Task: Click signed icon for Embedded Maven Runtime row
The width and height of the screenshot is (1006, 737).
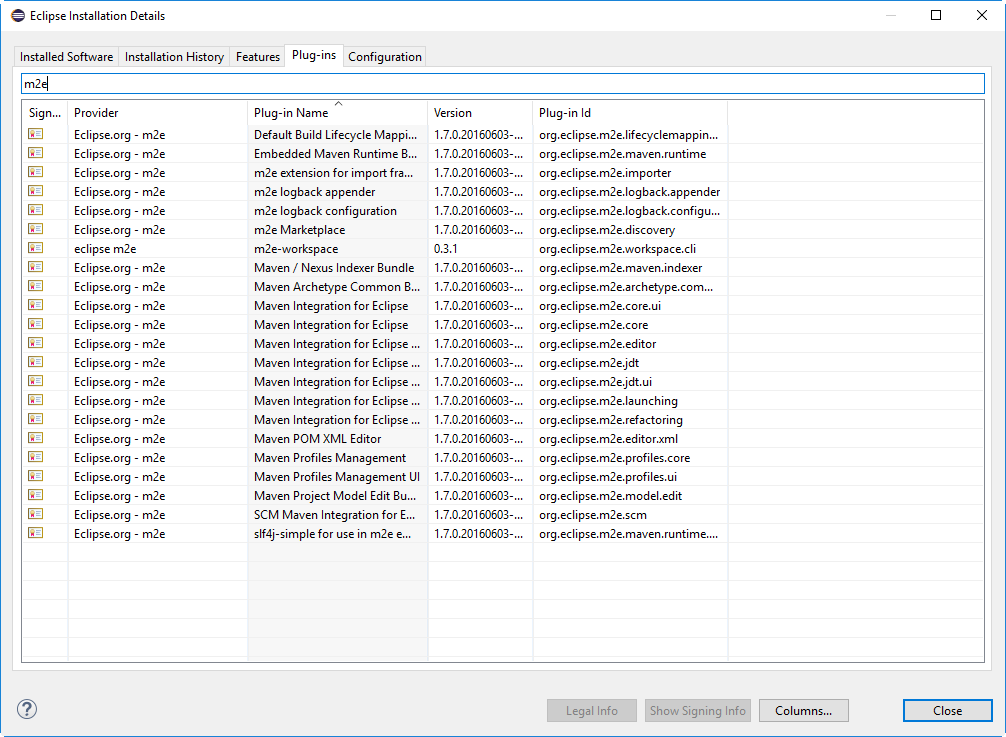Action: (36, 153)
